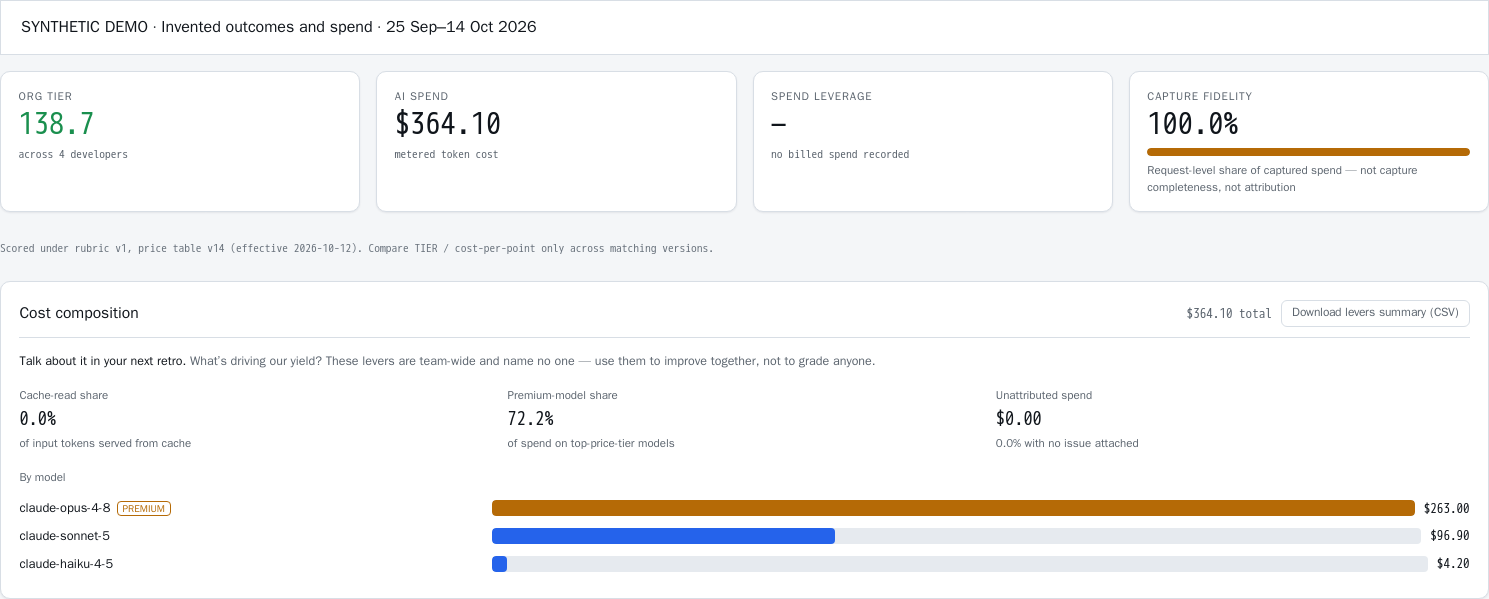Click the claude-sonnet-5 model name
The width and height of the screenshot is (1489, 599).
pos(64,536)
